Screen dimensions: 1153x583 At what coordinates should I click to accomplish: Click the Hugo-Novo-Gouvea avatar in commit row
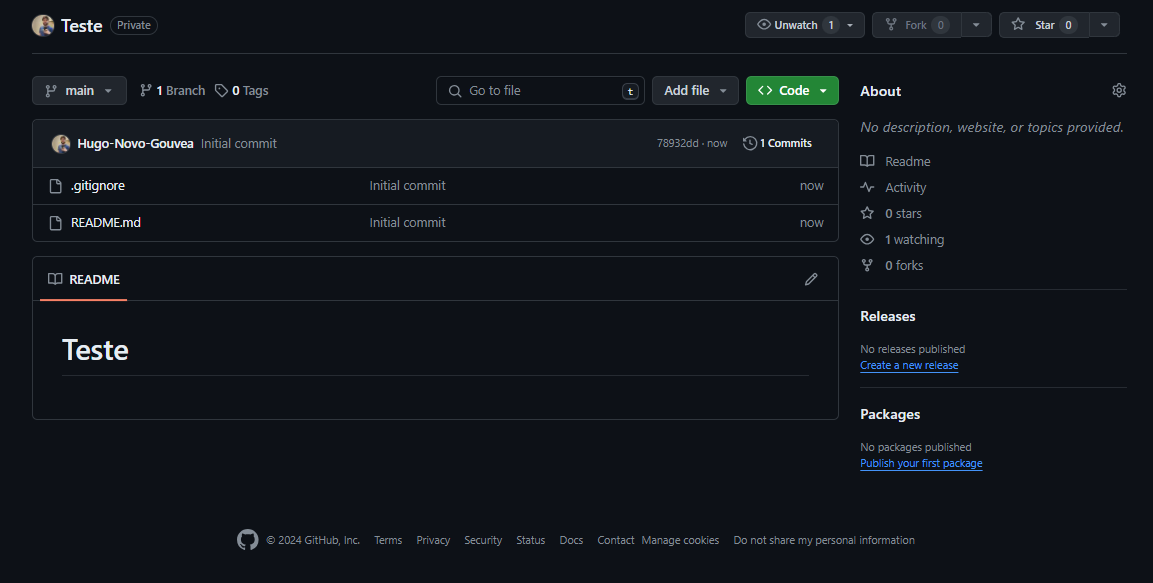(61, 144)
